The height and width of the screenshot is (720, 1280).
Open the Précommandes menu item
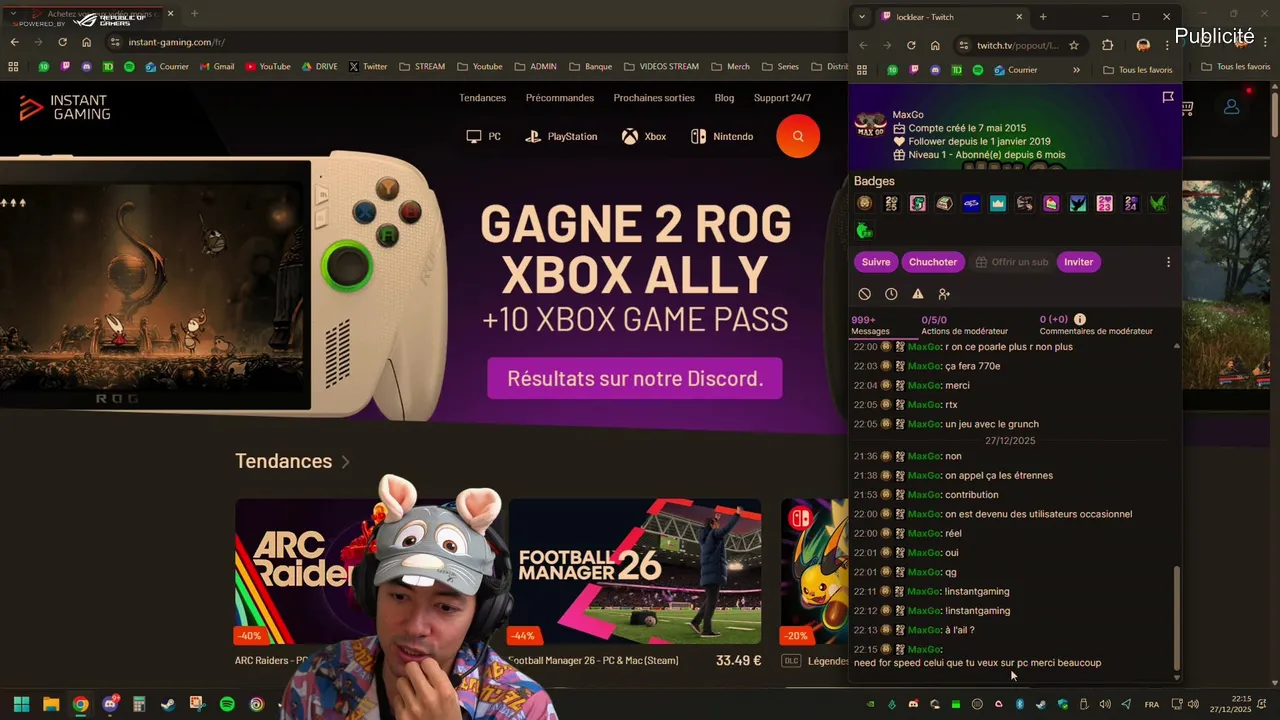click(560, 98)
